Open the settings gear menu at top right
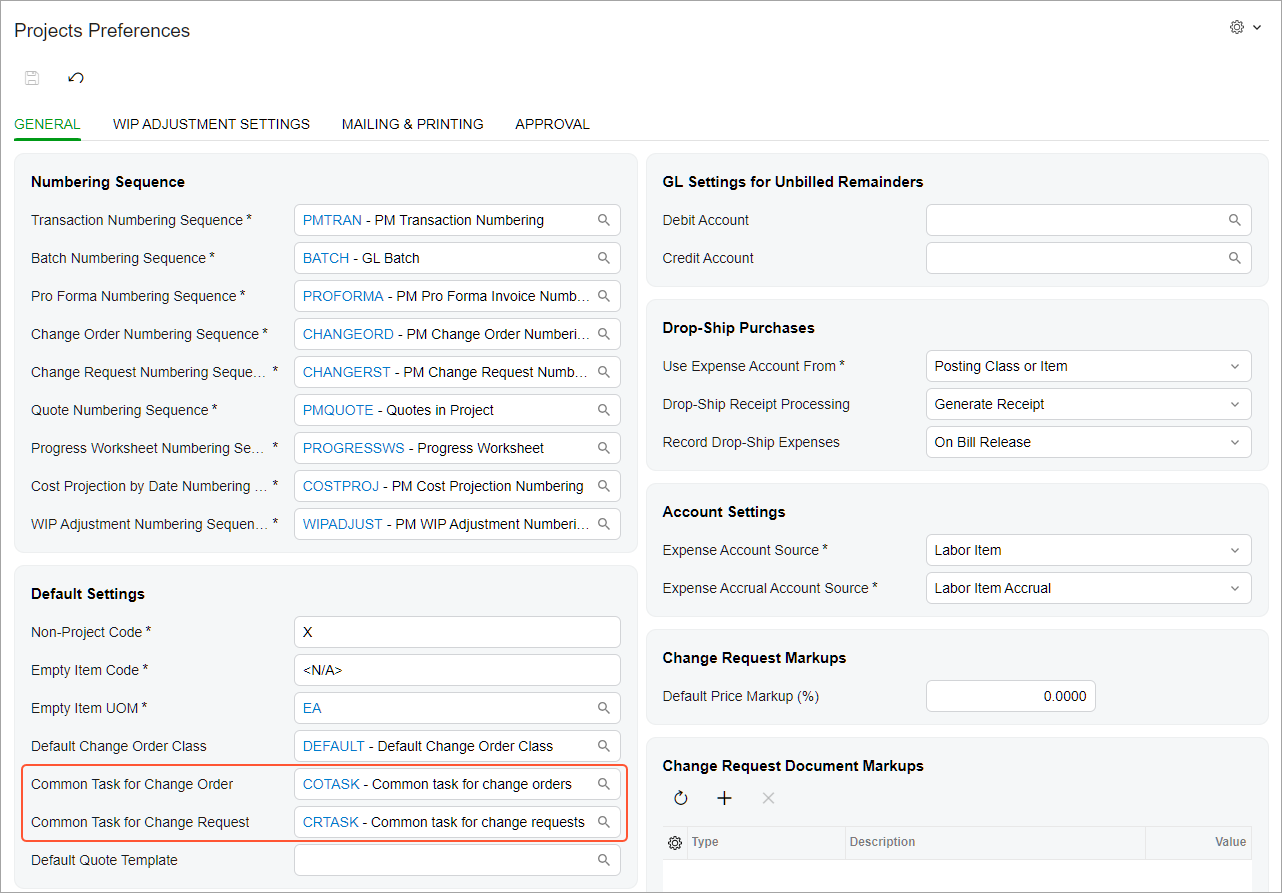Screen dimensions: 1282x893 click(x=1245, y=27)
